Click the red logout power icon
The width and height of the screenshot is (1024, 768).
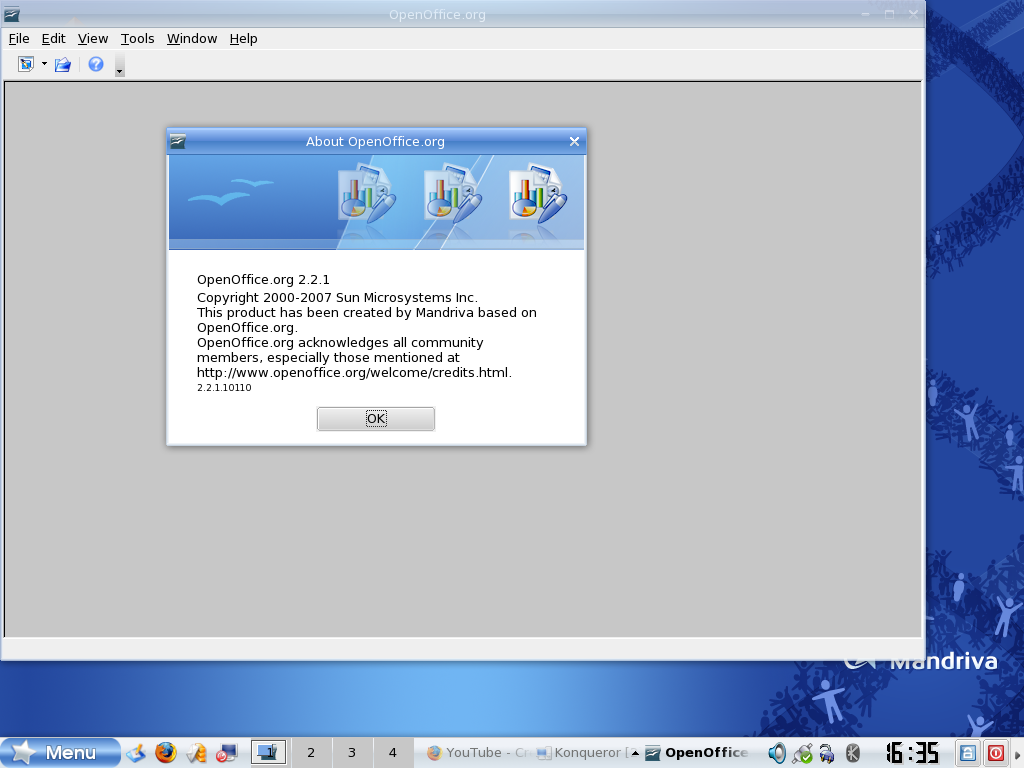(x=997, y=752)
